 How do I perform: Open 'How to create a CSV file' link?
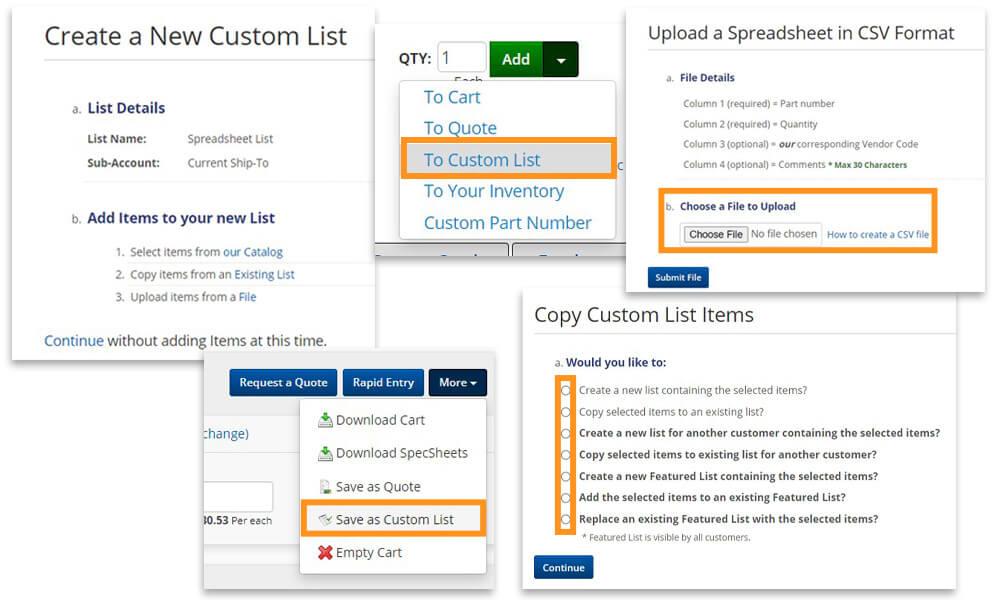tap(878, 235)
